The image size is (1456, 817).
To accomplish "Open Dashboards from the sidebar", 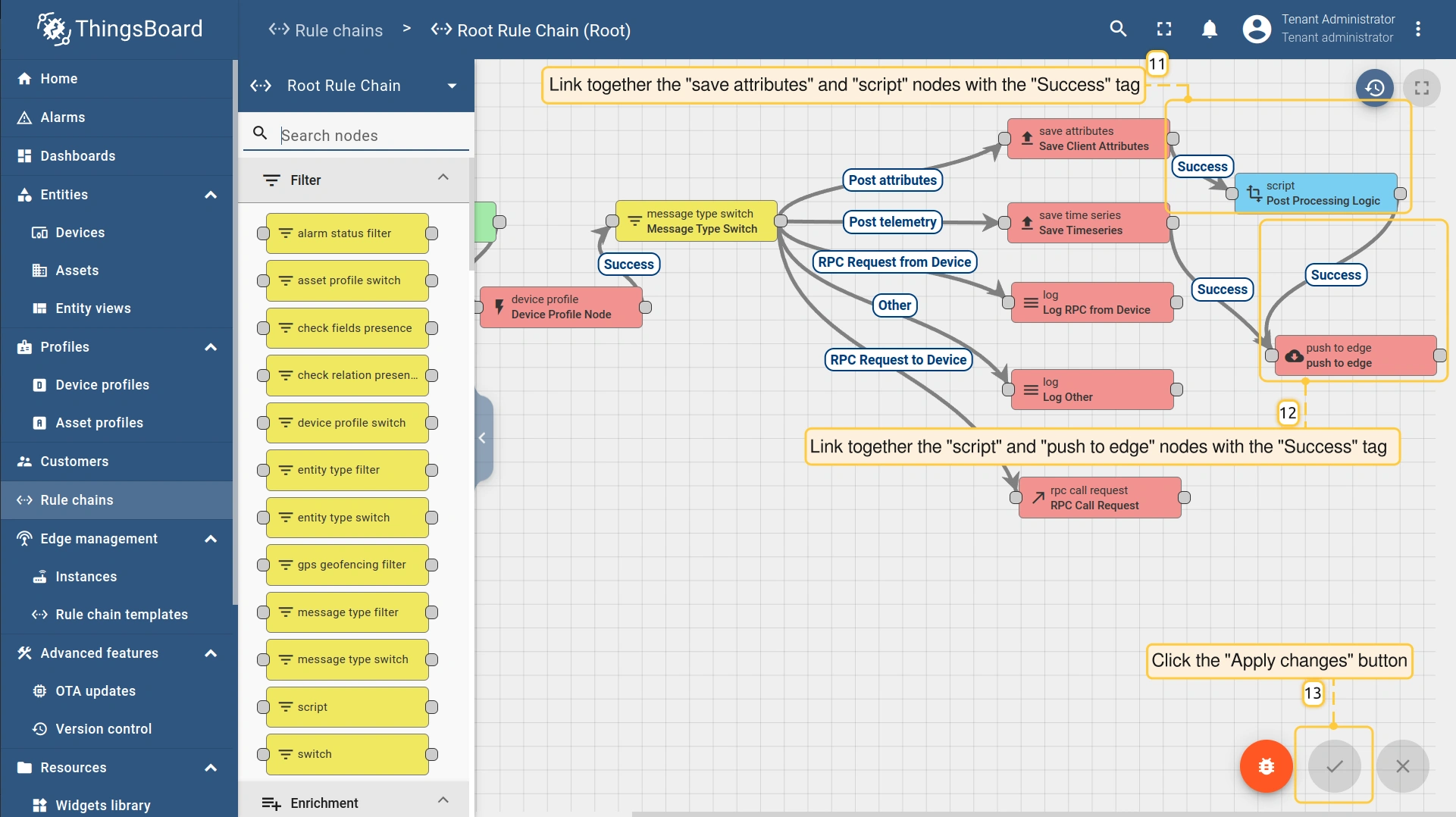I will tap(78, 156).
